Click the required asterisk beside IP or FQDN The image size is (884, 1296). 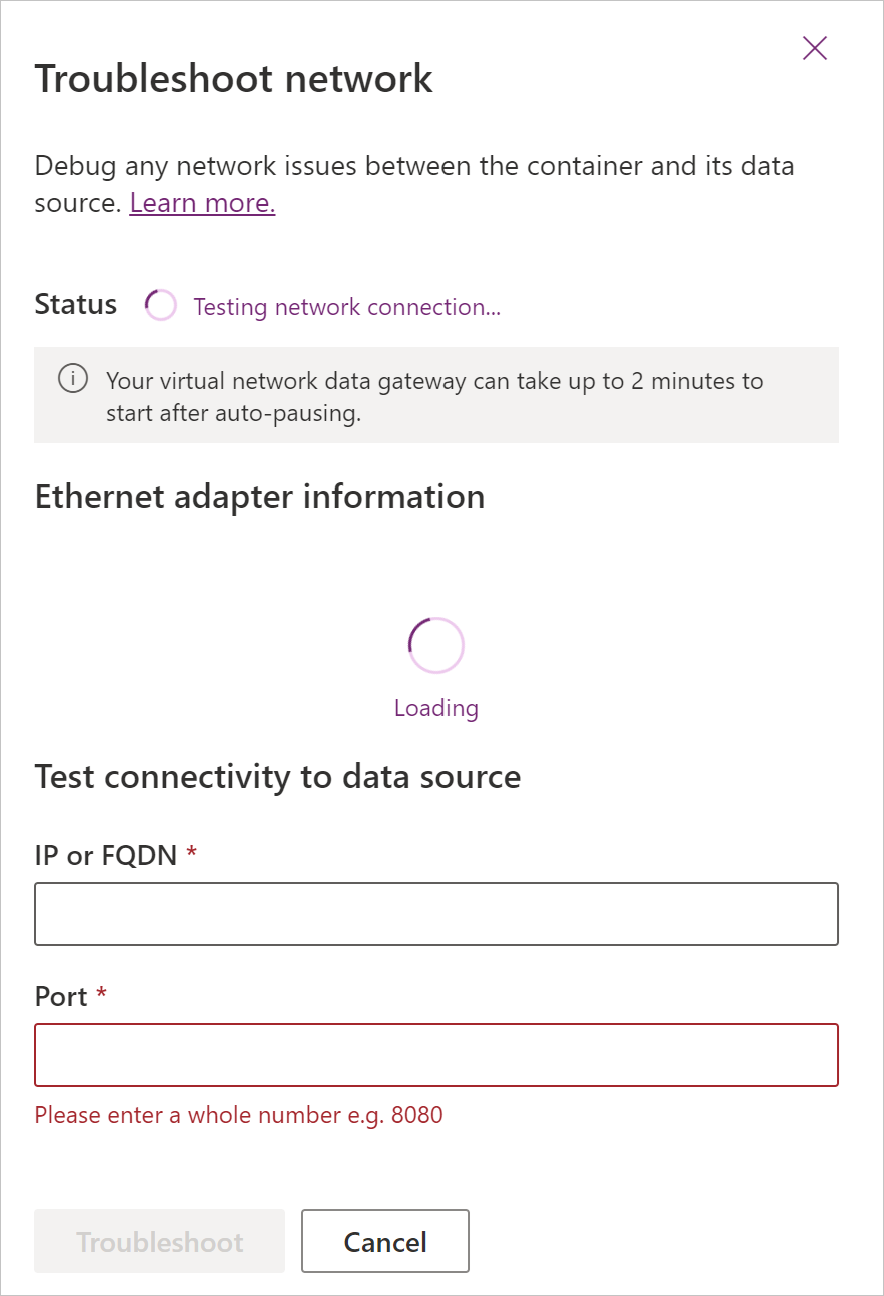point(190,851)
